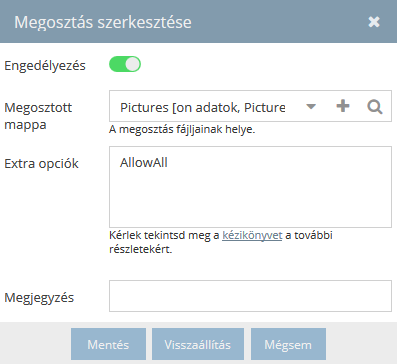Click into the Extra opciók text area
397x364 pixels.
coord(250,187)
